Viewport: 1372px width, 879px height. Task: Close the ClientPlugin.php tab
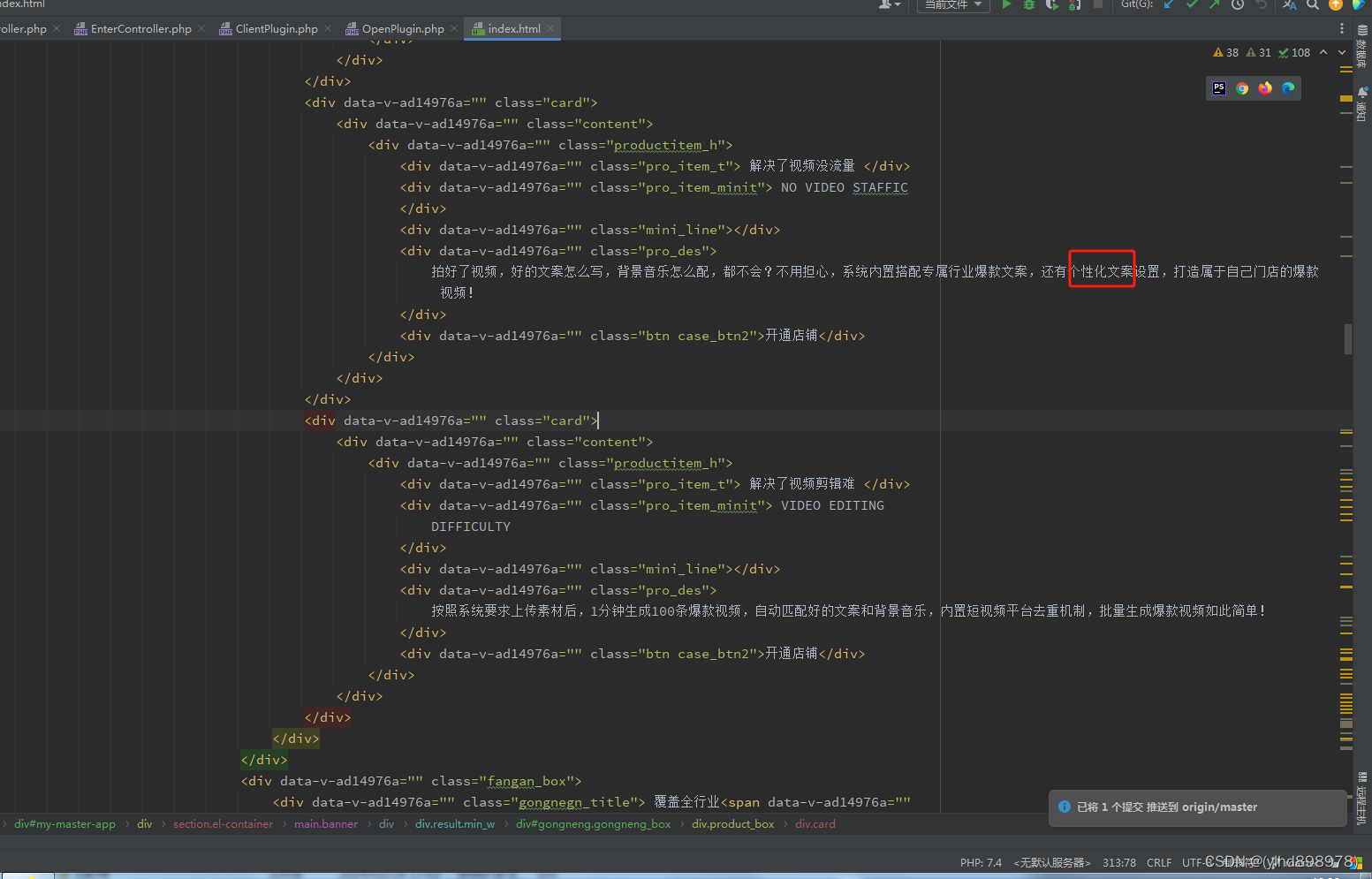tap(328, 28)
